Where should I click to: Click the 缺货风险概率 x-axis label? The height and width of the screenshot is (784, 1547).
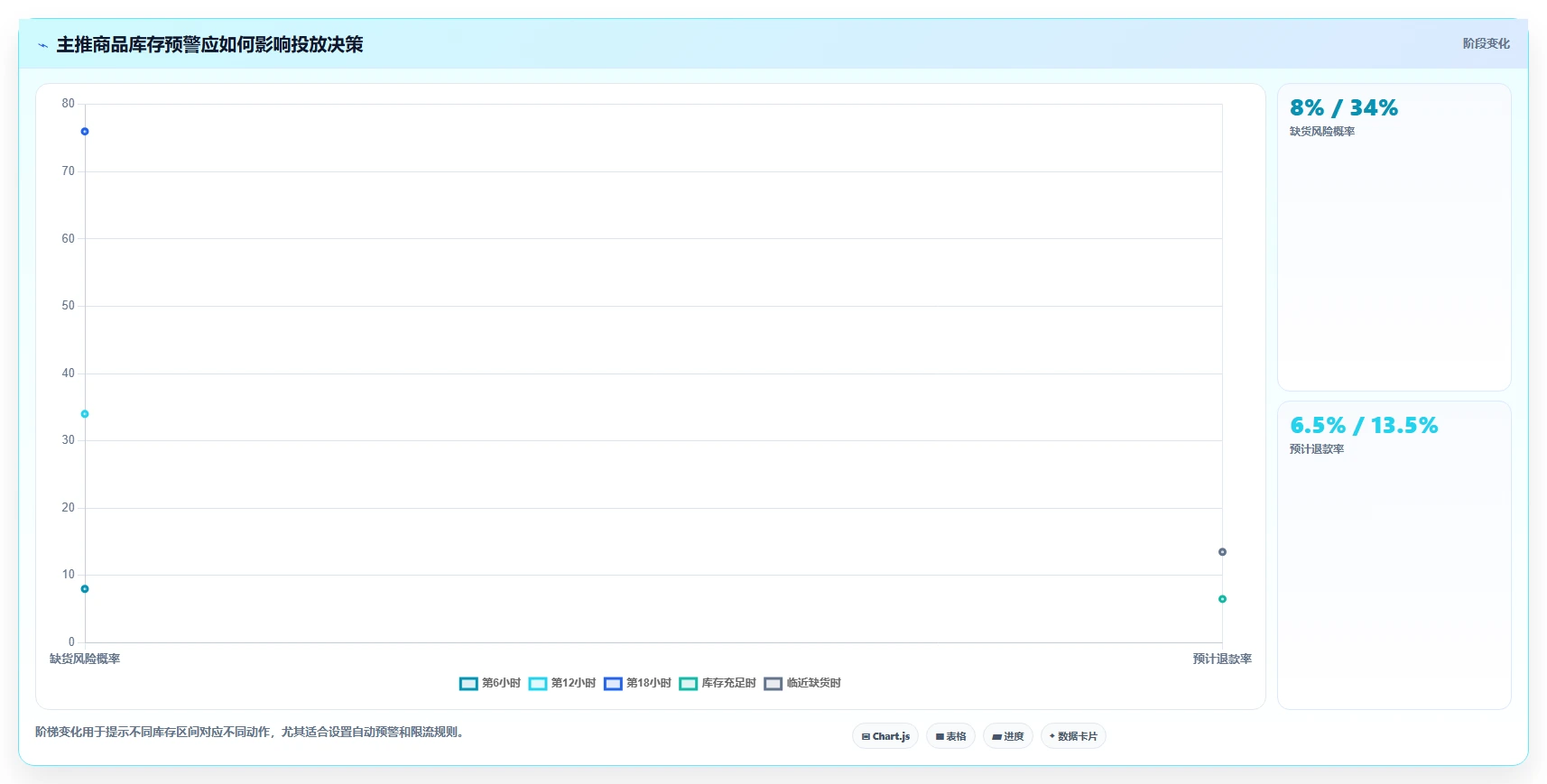click(x=85, y=659)
